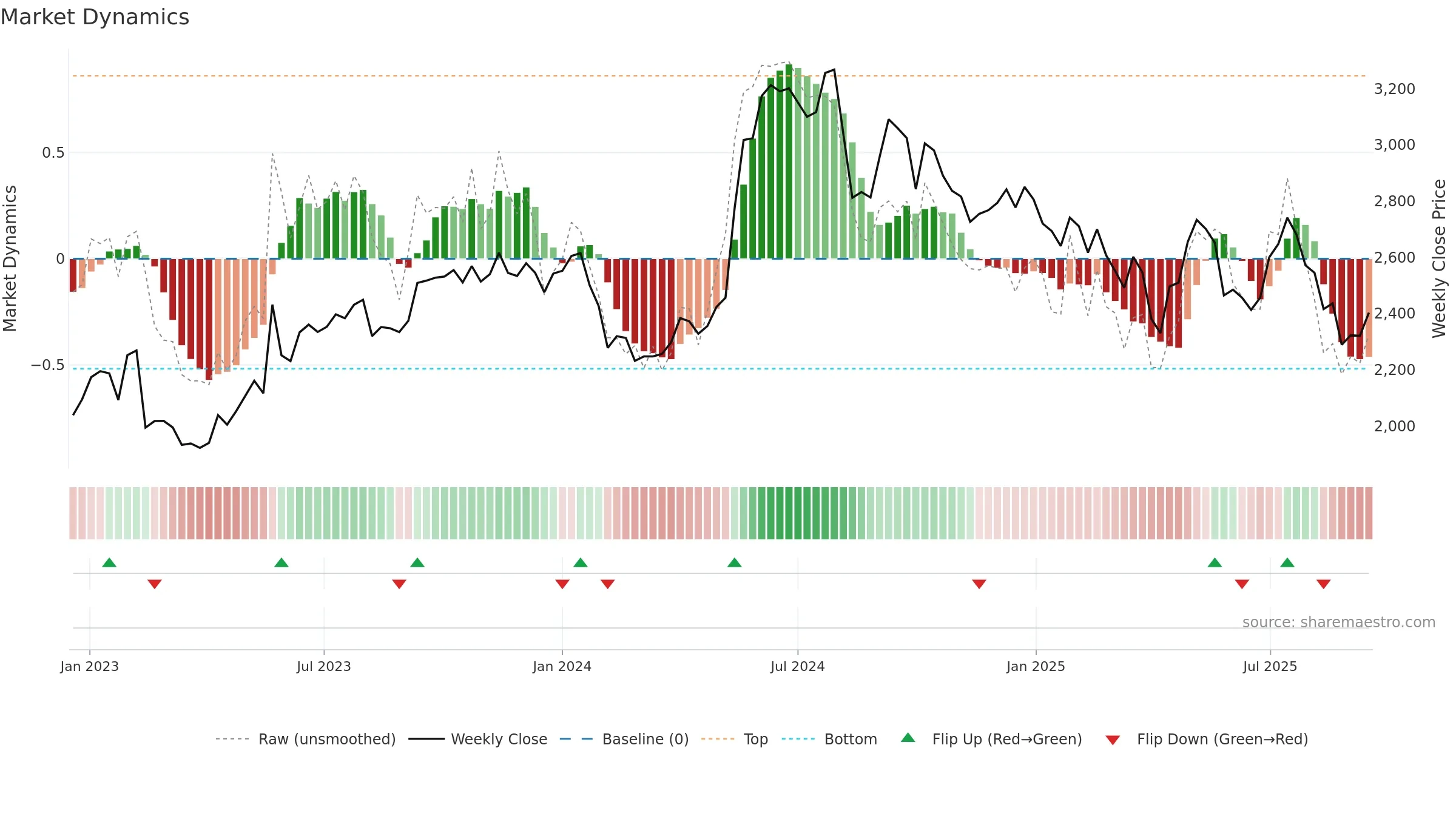This screenshot has height=819, width=1456.
Task: Select the Flip Up marker just after Jan 2023
Action: pyautogui.click(x=109, y=562)
